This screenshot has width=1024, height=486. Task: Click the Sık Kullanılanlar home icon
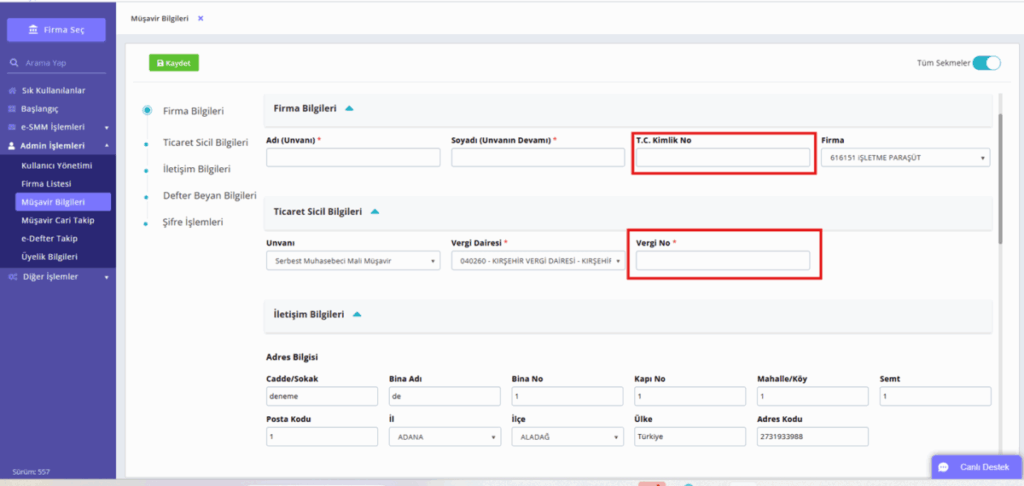tap(12, 91)
